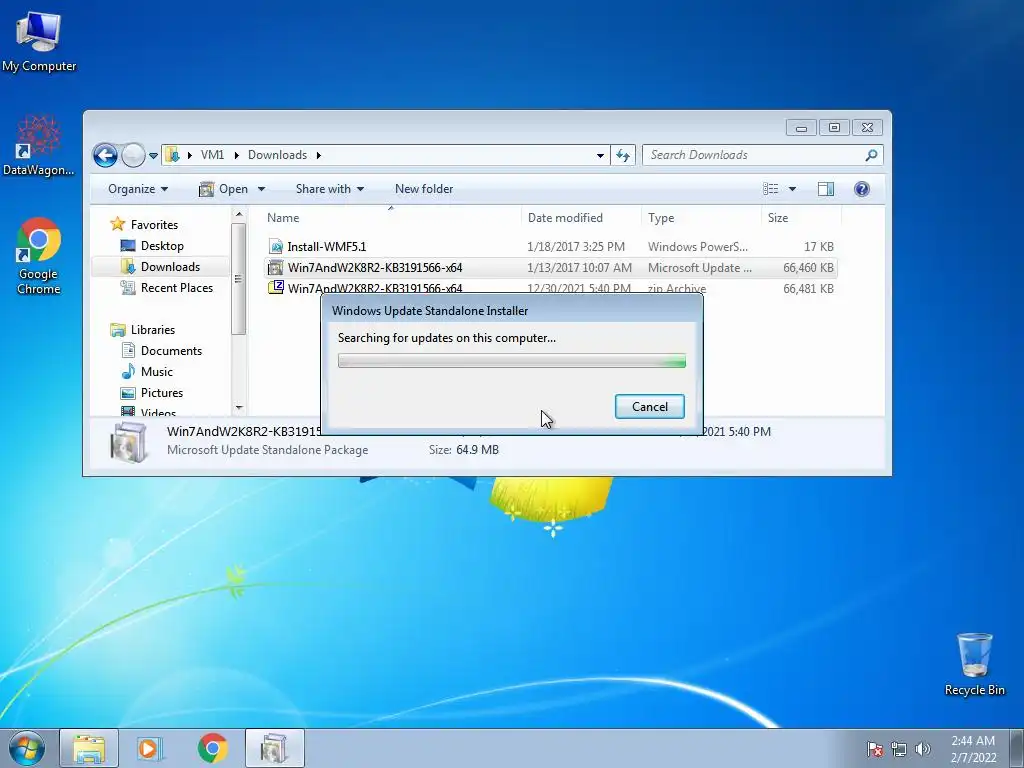Screen dimensions: 1024x768
Task: Open the taskbar clock showing 2:44 AM
Action: [x=973, y=749]
